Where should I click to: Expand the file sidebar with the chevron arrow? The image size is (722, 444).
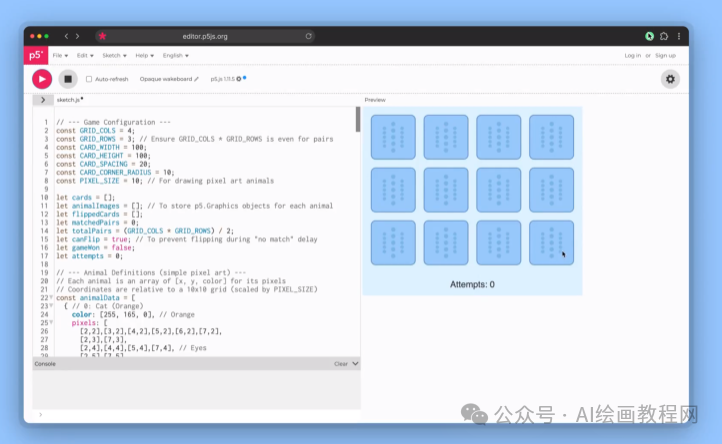pyautogui.click(x=43, y=100)
